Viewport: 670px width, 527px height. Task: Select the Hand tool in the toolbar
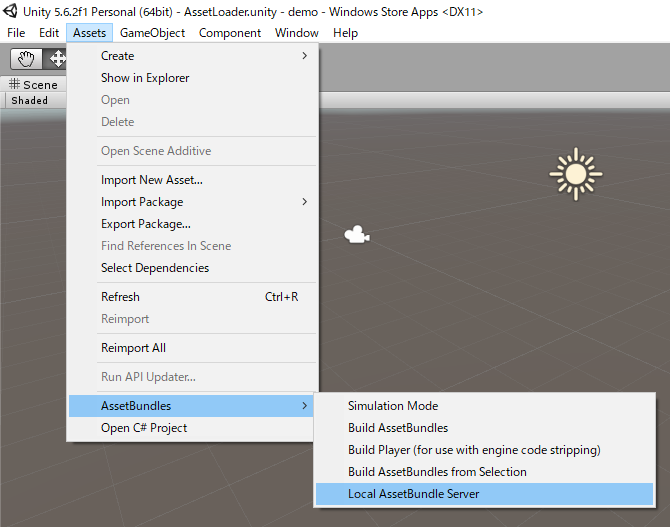coord(26,59)
